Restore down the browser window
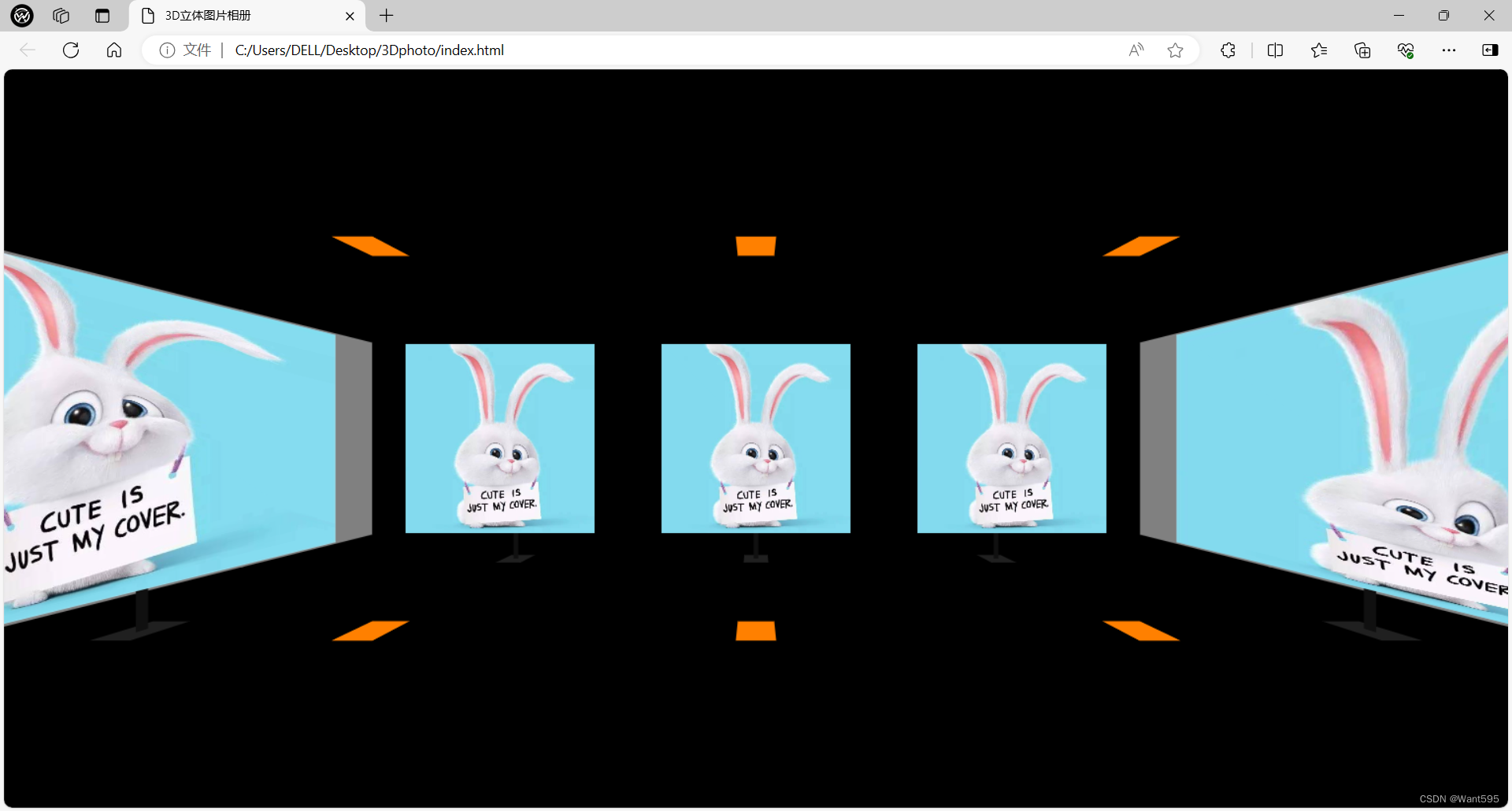 [x=1443, y=16]
